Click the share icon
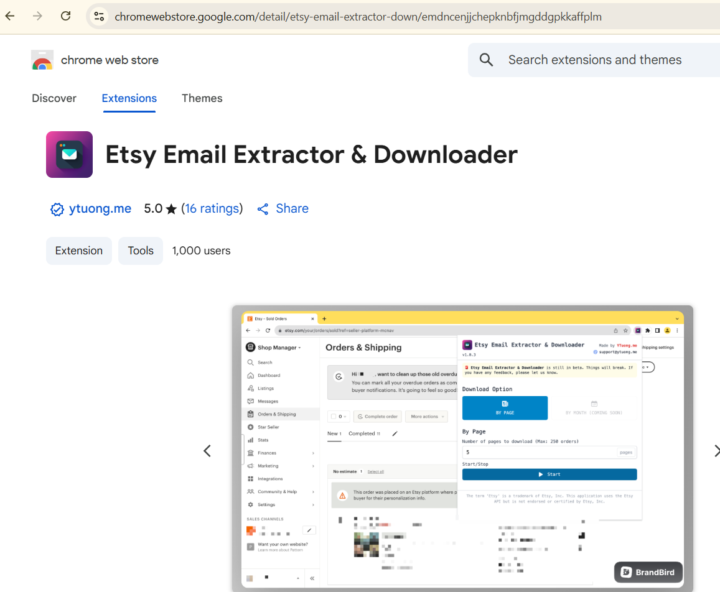The image size is (720, 592). [263, 209]
